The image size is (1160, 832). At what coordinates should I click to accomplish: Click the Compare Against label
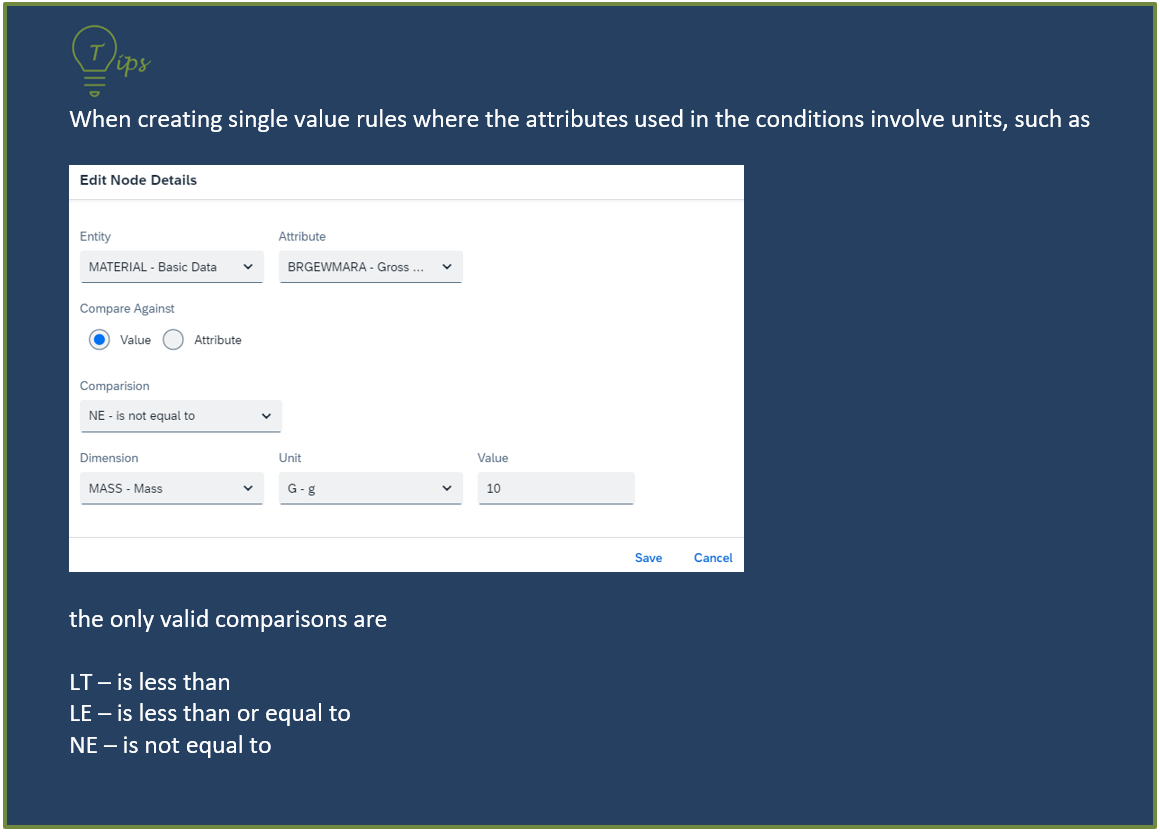127,308
